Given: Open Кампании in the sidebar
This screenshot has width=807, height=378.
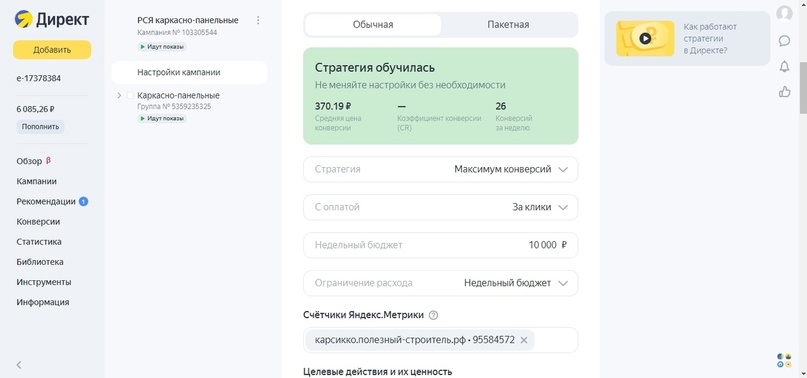Looking at the screenshot, I should [x=37, y=181].
